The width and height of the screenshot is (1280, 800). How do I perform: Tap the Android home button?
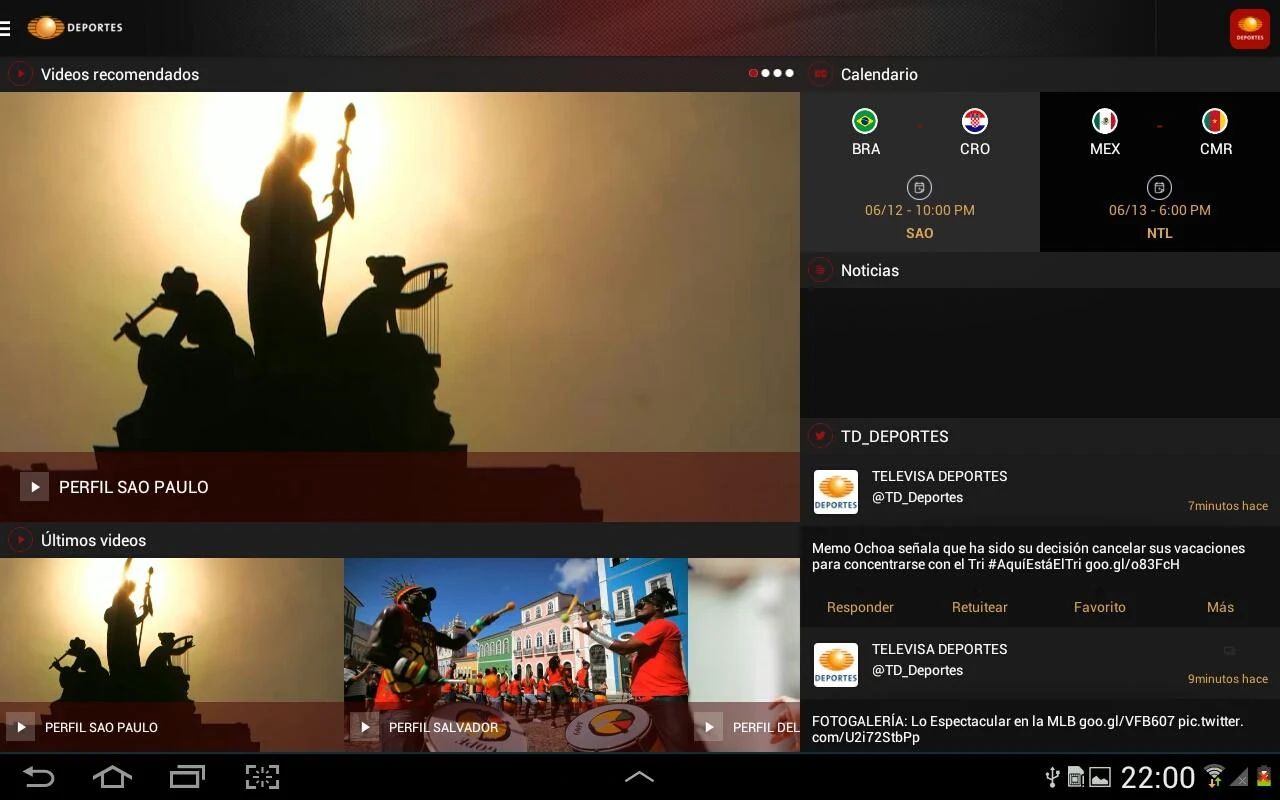[112, 777]
